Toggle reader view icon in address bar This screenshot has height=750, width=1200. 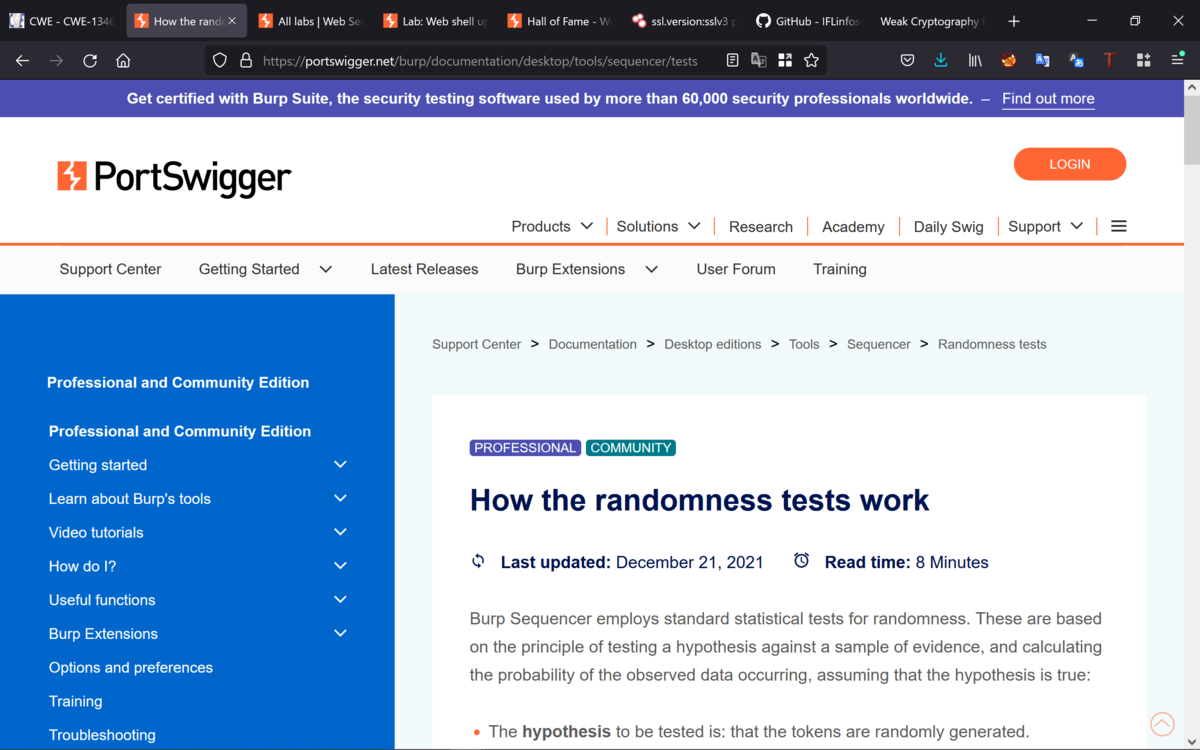click(x=733, y=60)
